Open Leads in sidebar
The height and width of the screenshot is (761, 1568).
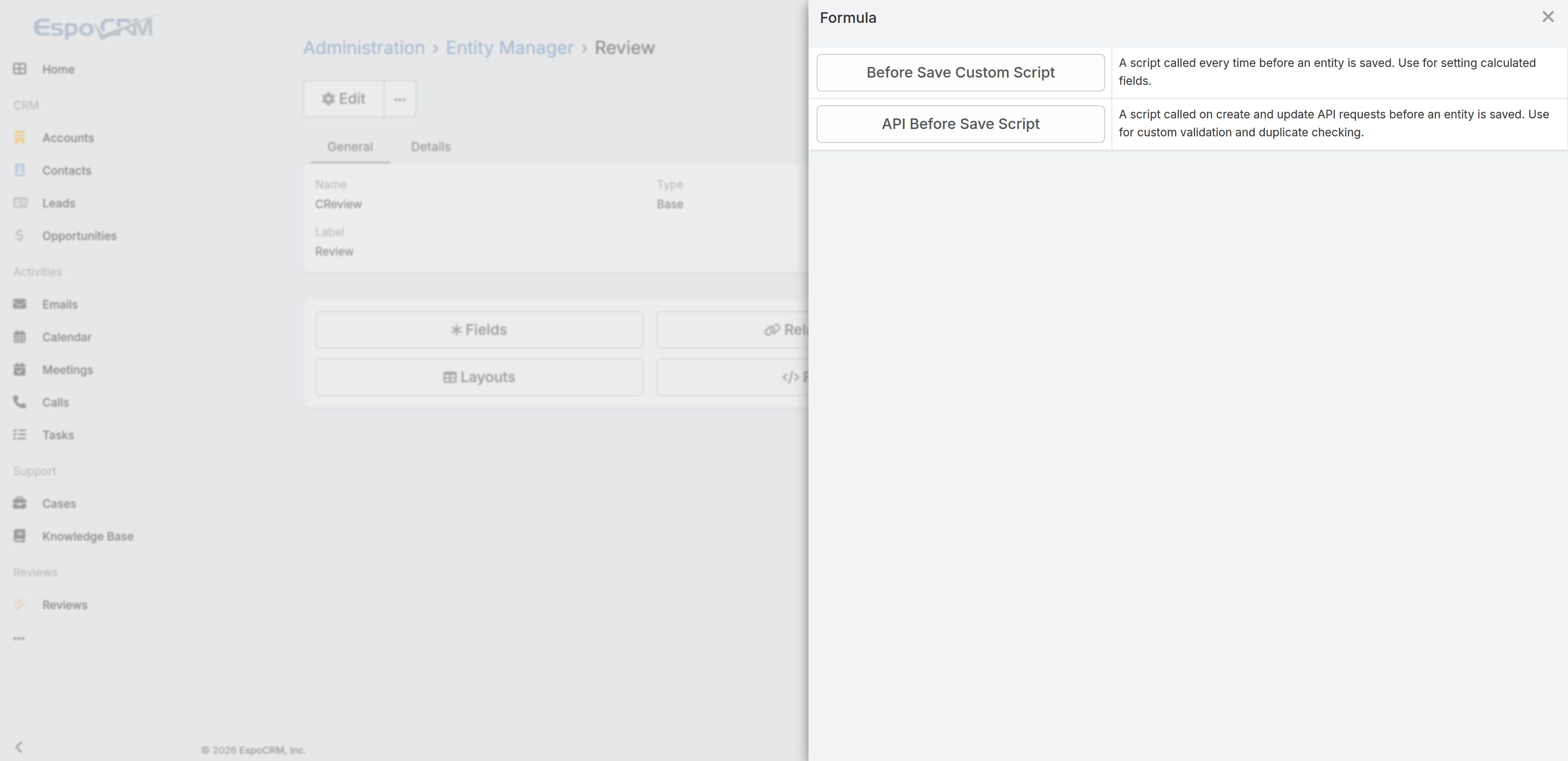click(58, 203)
